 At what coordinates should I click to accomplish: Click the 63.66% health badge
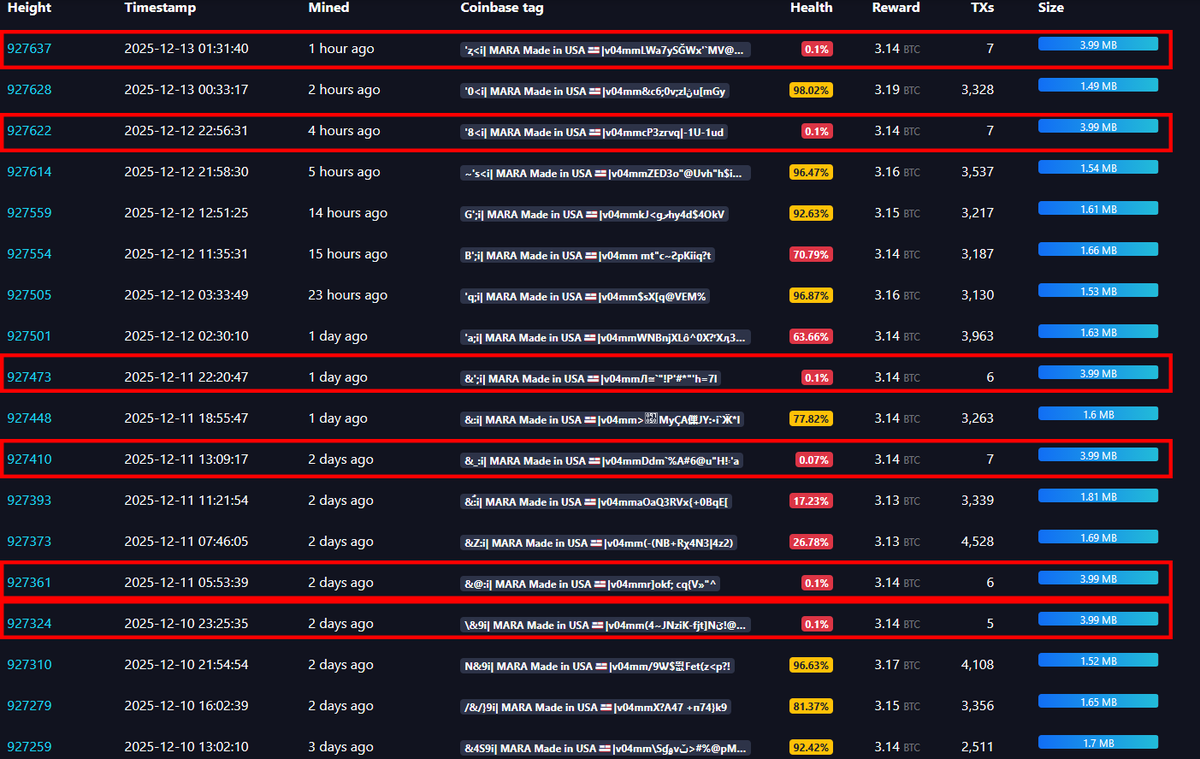[811, 336]
